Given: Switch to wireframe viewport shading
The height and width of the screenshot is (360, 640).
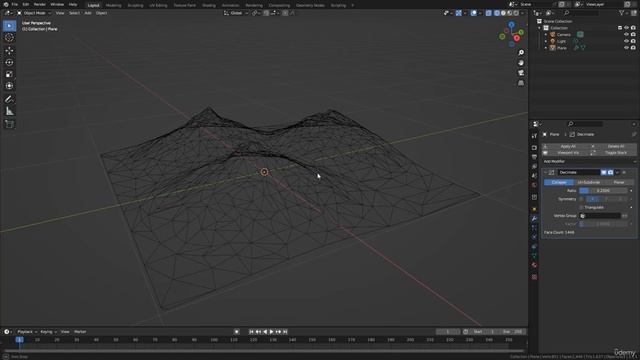Looking at the screenshot, I should (x=497, y=13).
